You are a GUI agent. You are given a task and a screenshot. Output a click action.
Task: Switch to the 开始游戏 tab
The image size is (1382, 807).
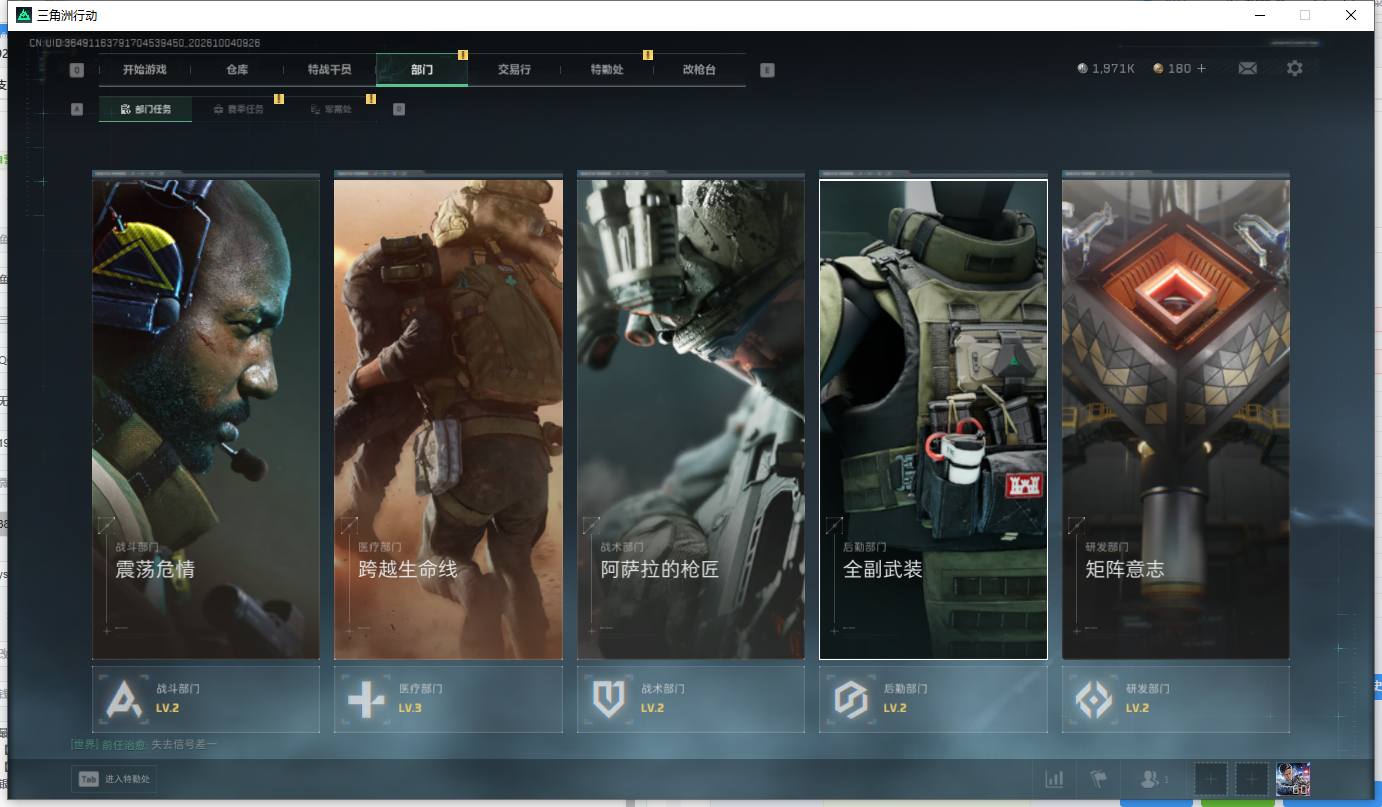tap(144, 70)
